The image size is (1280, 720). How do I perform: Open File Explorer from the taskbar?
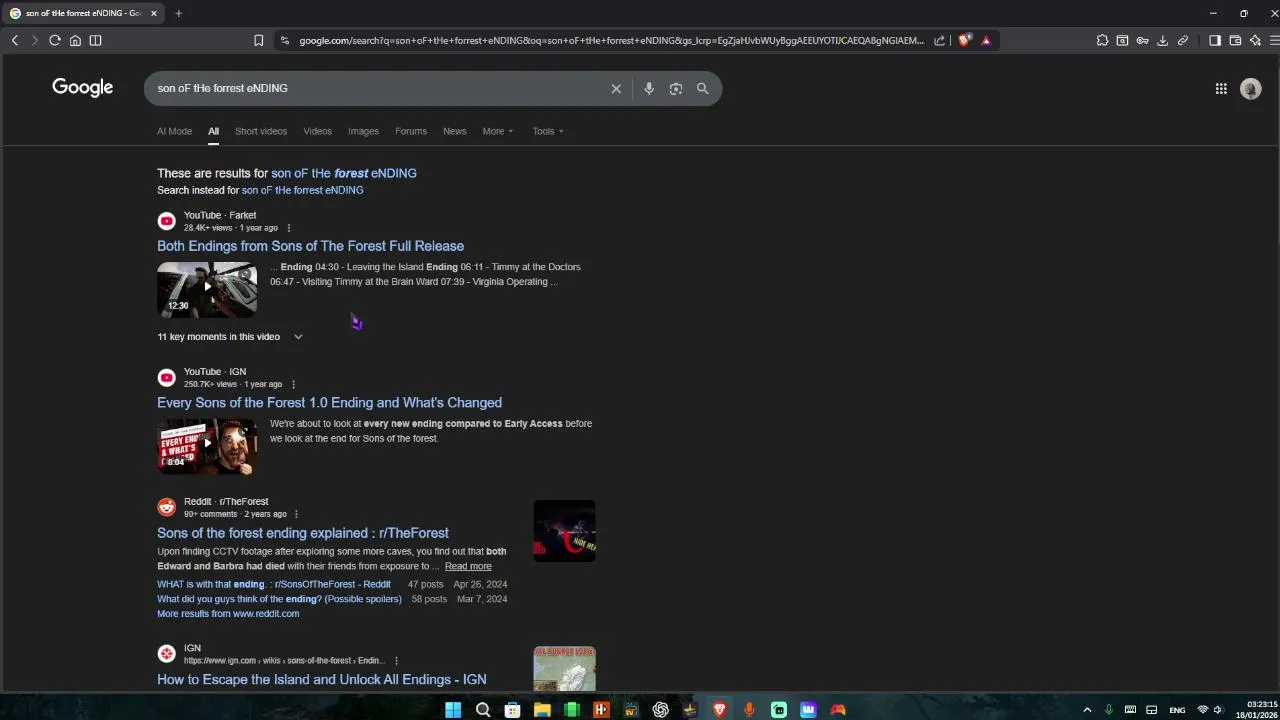coord(542,710)
